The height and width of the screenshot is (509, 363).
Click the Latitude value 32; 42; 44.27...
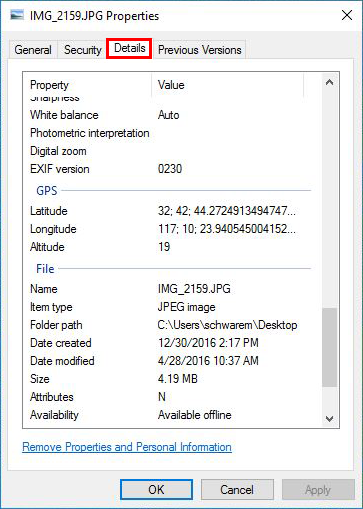coord(227,211)
